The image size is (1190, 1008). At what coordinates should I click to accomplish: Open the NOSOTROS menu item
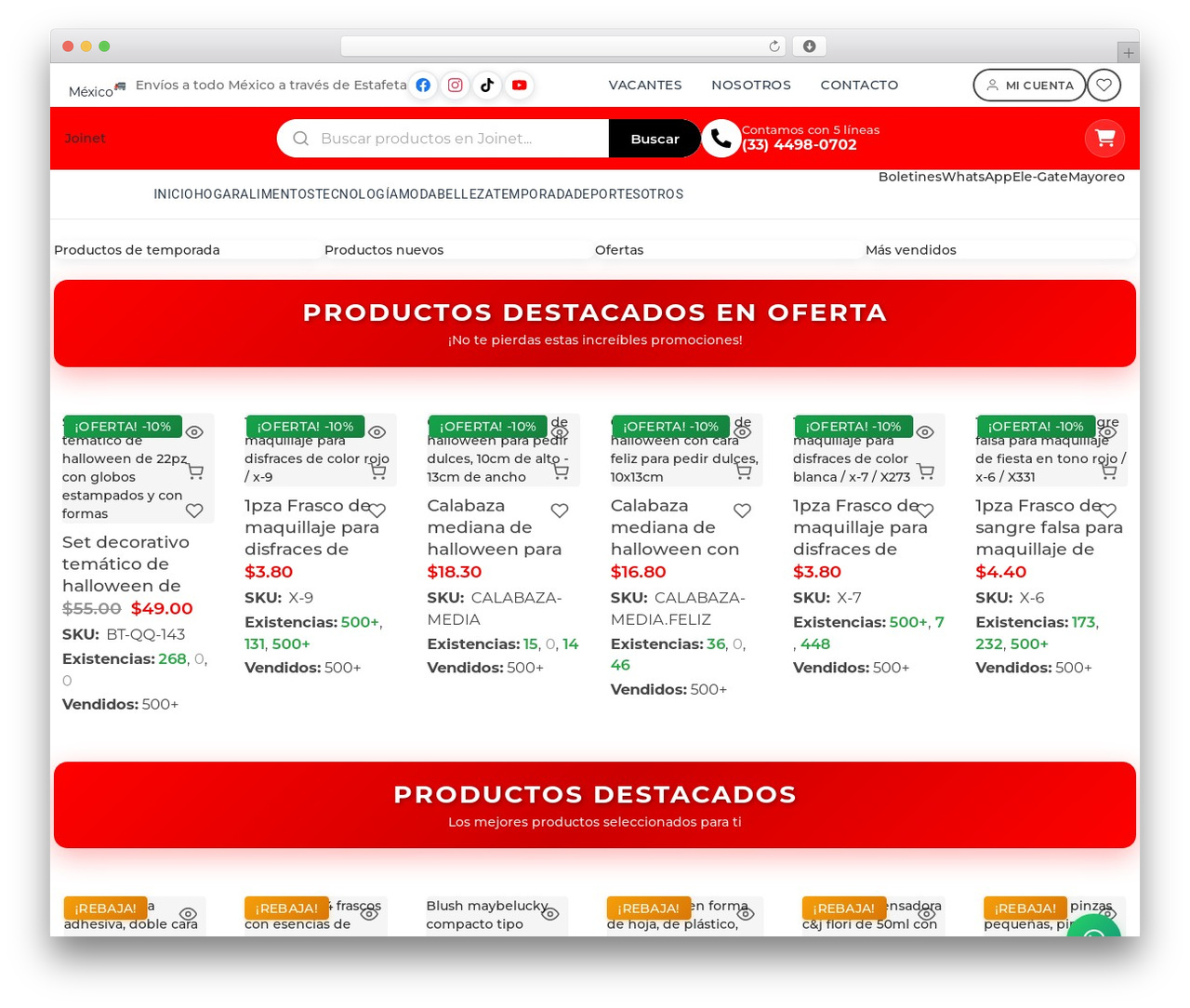751,85
